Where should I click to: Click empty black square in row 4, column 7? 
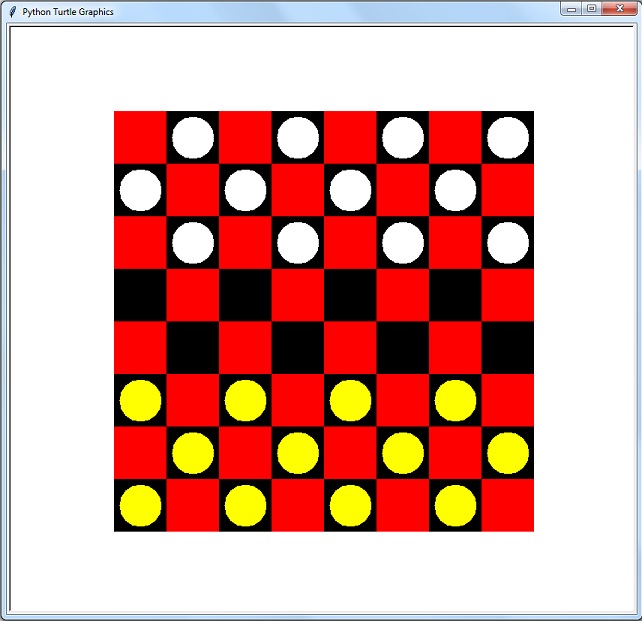pos(455,295)
